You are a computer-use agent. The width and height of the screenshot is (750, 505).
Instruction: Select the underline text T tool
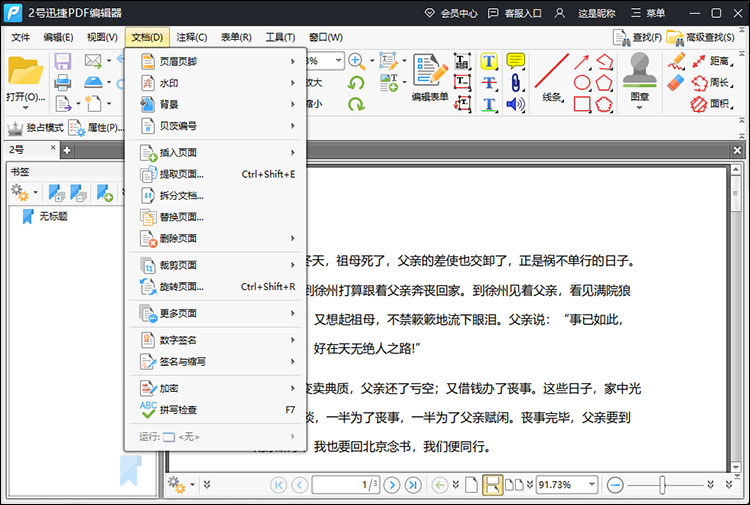click(x=488, y=104)
